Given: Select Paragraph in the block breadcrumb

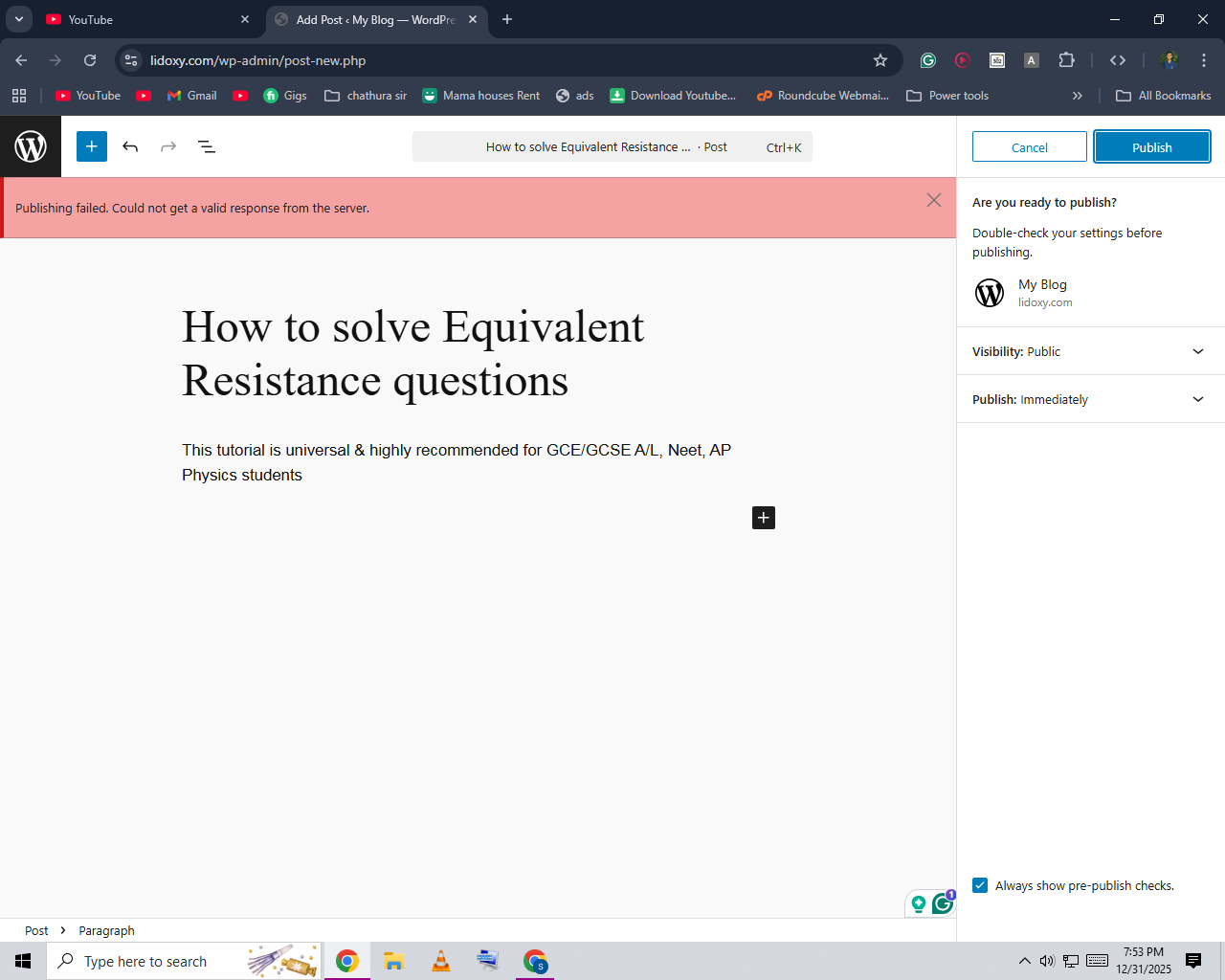Looking at the screenshot, I should pyautogui.click(x=106, y=930).
